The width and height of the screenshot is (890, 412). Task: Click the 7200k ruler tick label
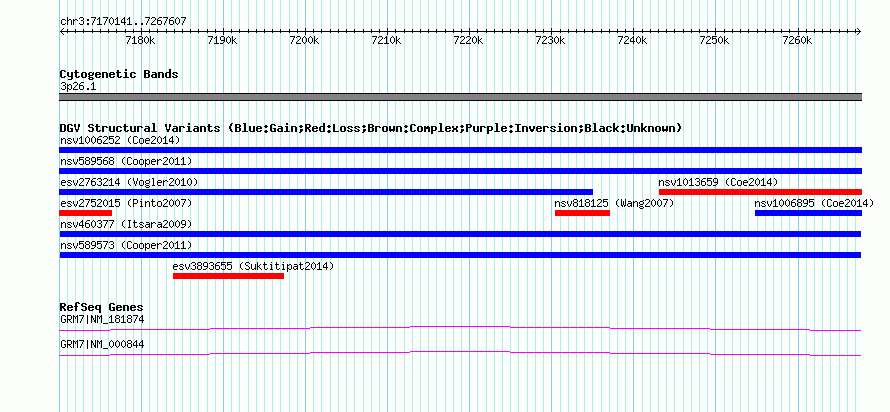point(304,41)
